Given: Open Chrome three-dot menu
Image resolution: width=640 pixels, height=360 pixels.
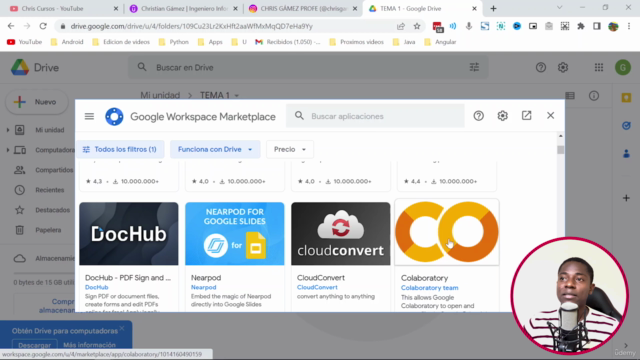Looking at the screenshot, I should click(x=629, y=26).
